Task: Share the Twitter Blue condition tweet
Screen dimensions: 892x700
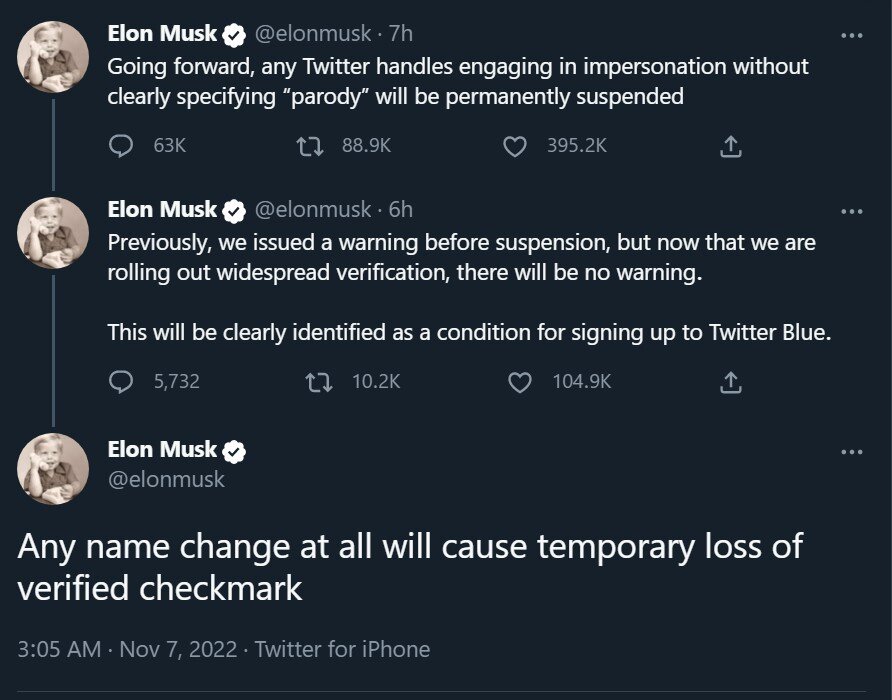Action: point(731,382)
